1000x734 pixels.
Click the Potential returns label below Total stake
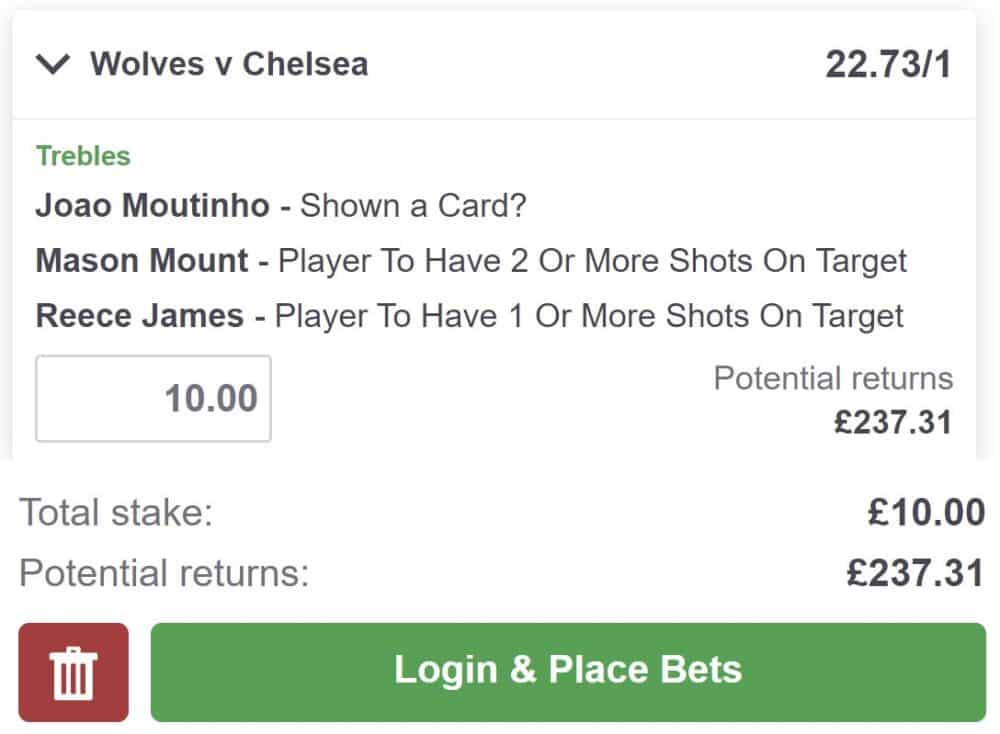coord(164,574)
